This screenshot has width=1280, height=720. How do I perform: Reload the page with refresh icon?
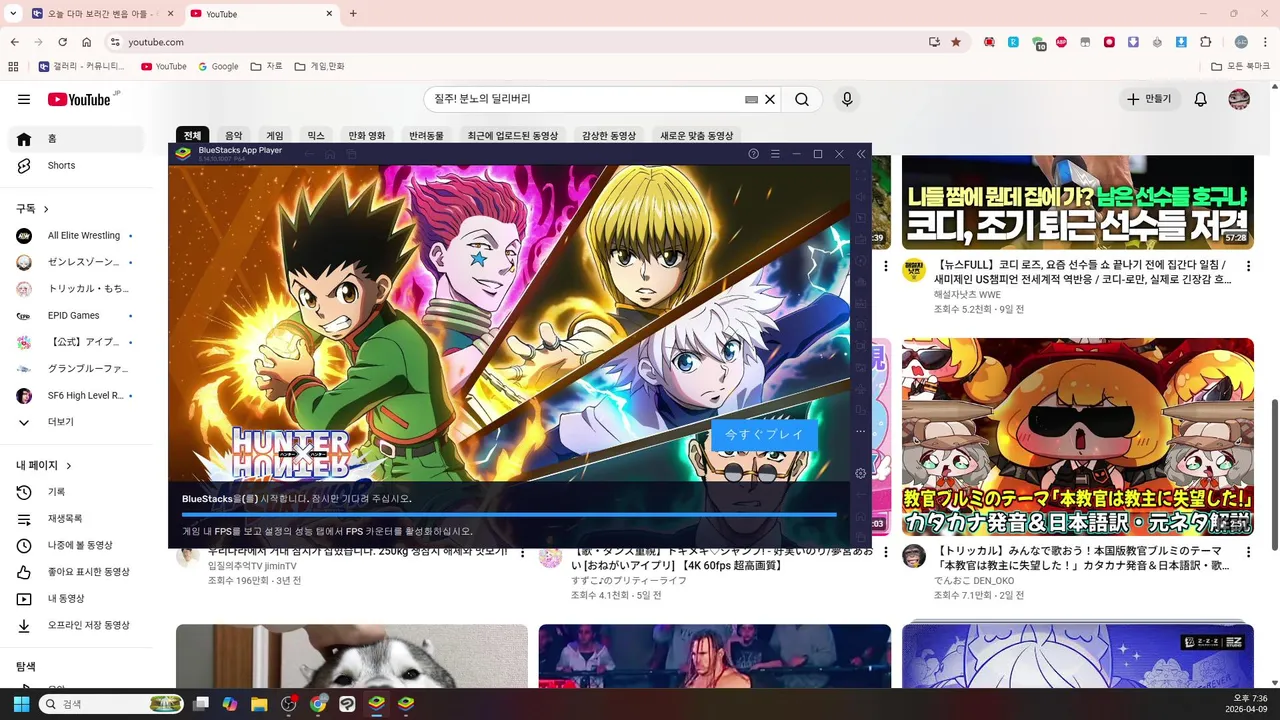(62, 42)
